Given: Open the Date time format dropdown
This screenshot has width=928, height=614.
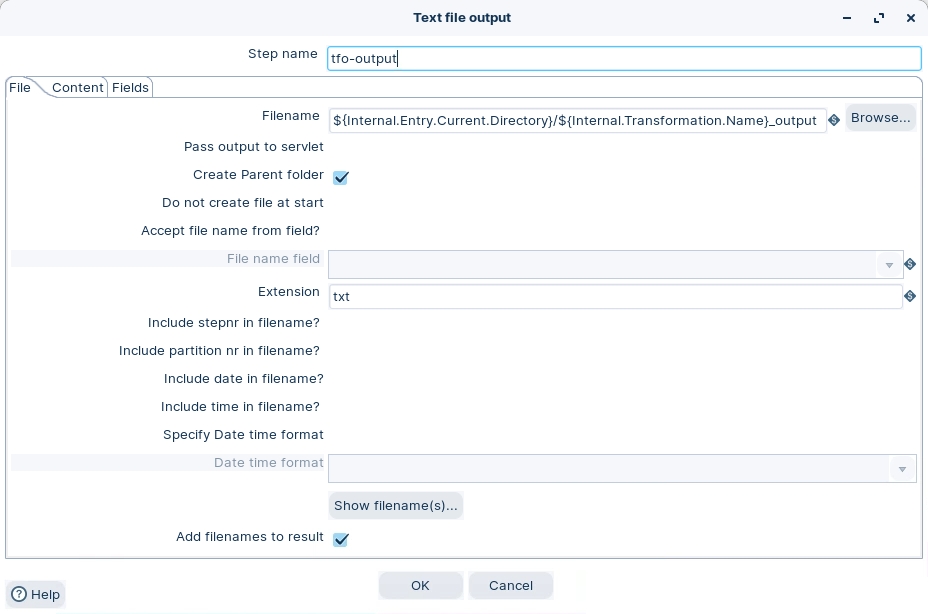Looking at the screenshot, I should pos(902,469).
